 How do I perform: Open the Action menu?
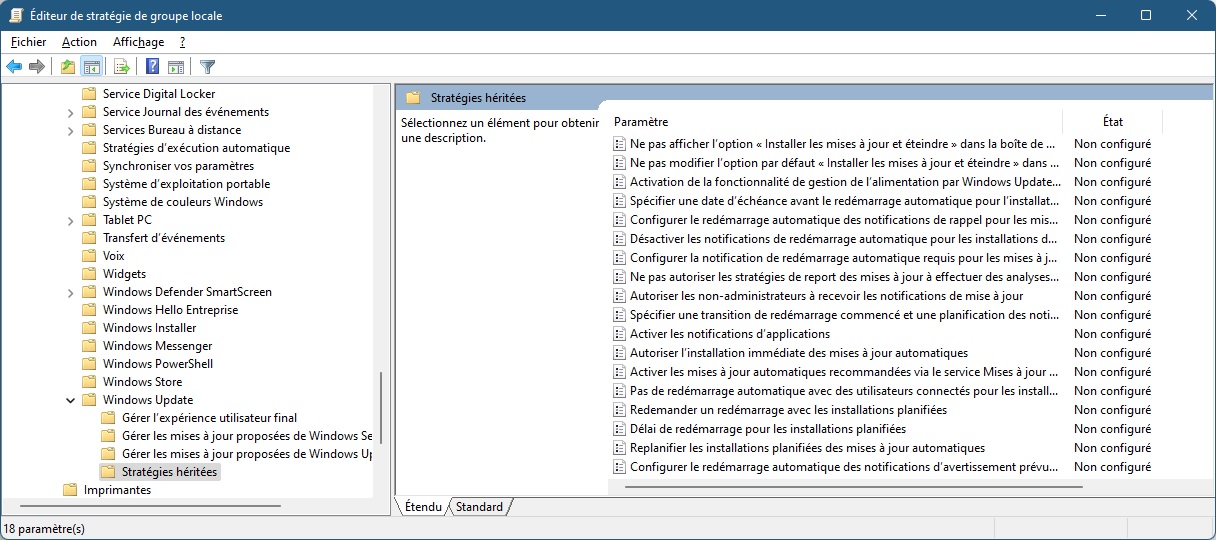coord(79,42)
